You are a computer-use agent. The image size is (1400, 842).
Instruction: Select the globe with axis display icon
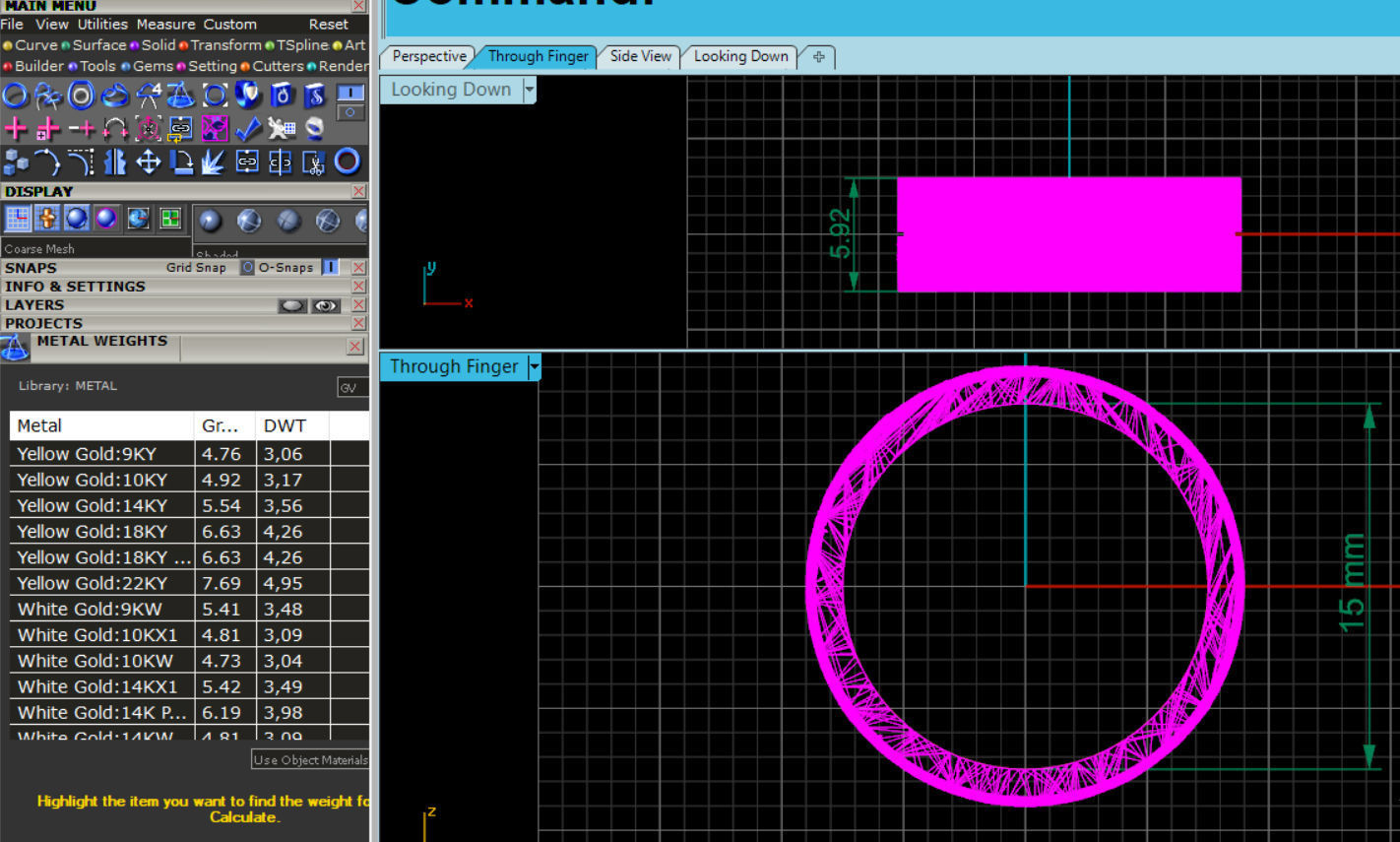(139, 219)
